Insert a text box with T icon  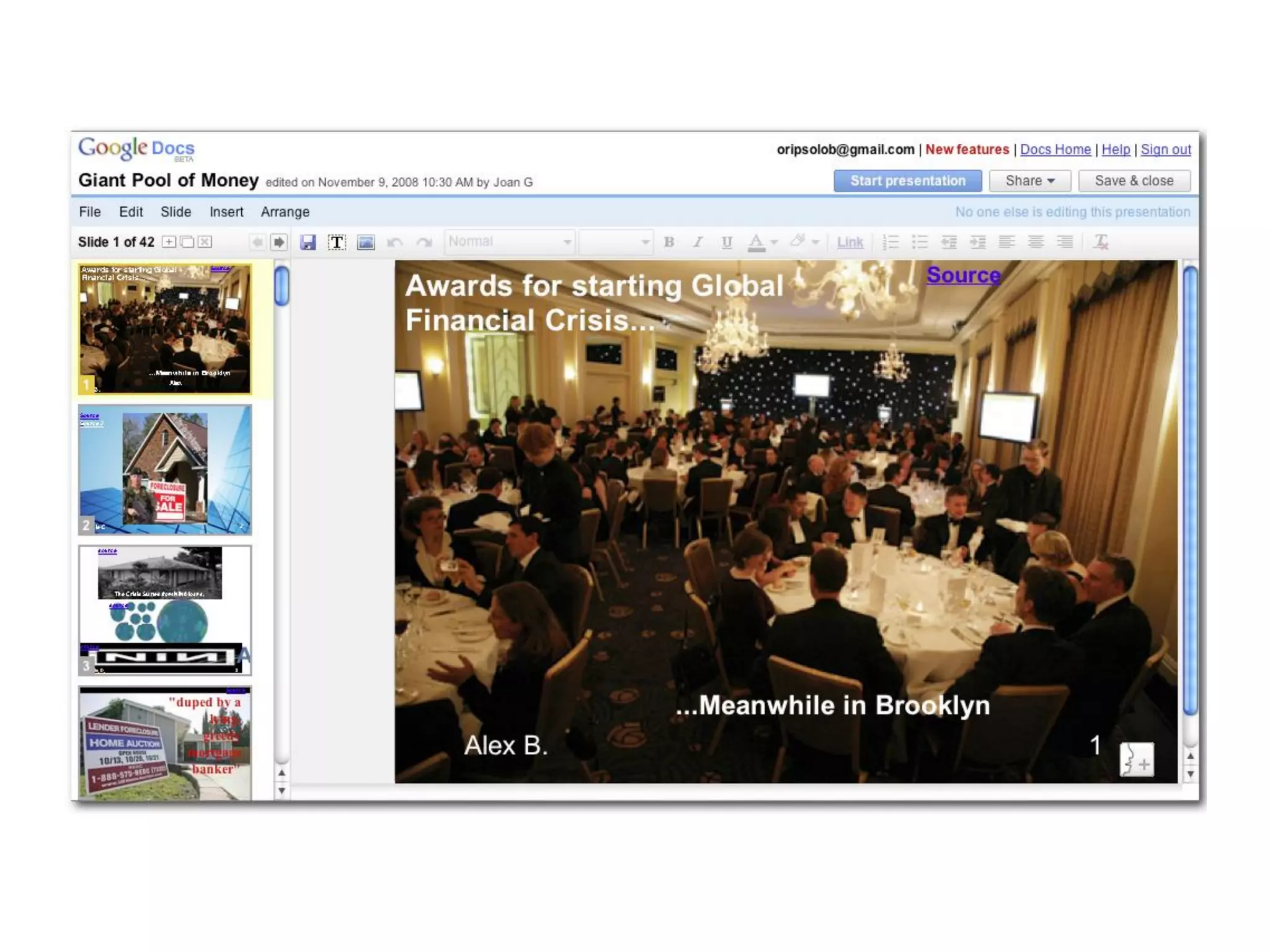pyautogui.click(x=337, y=242)
